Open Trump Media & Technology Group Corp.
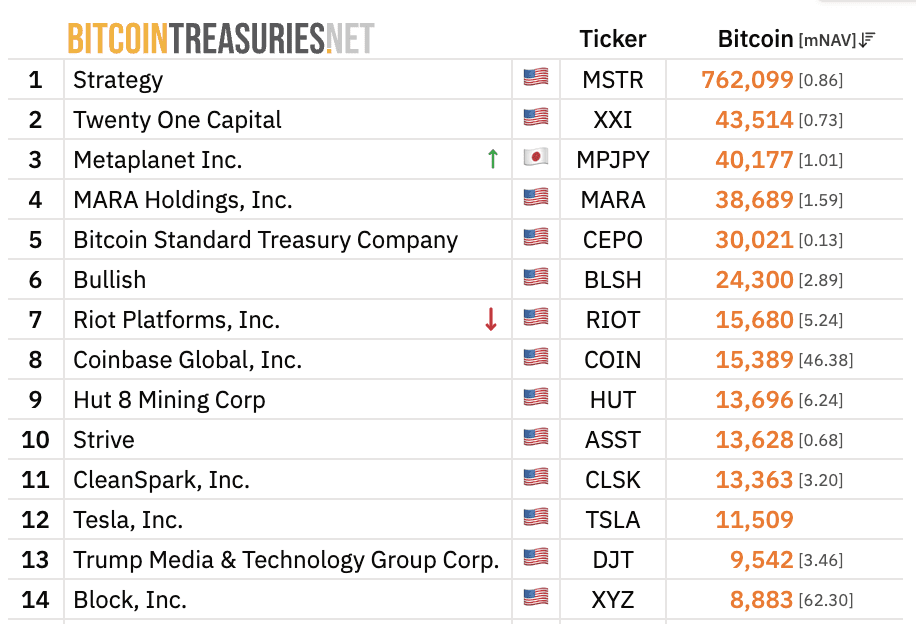Image resolution: width=916 pixels, height=624 pixels. 286,560
